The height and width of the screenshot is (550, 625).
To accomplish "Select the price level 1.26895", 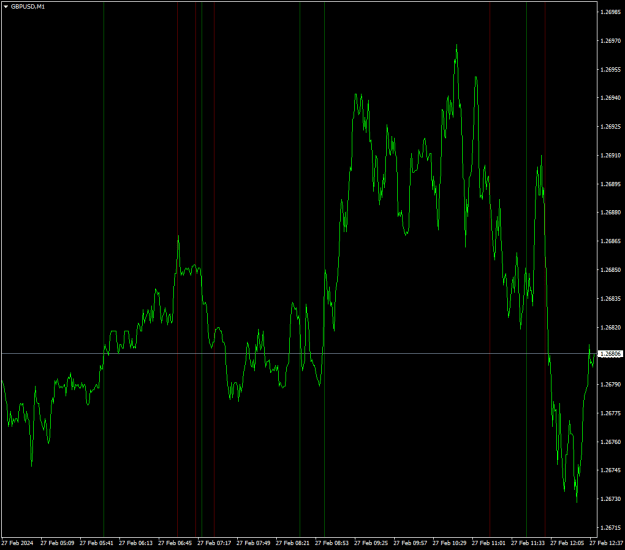I will tap(610, 184).
